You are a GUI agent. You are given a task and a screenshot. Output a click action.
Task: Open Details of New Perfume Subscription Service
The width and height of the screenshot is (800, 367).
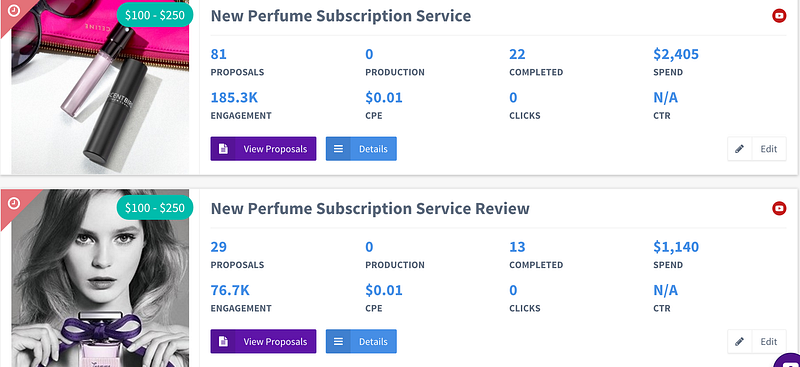(x=361, y=149)
